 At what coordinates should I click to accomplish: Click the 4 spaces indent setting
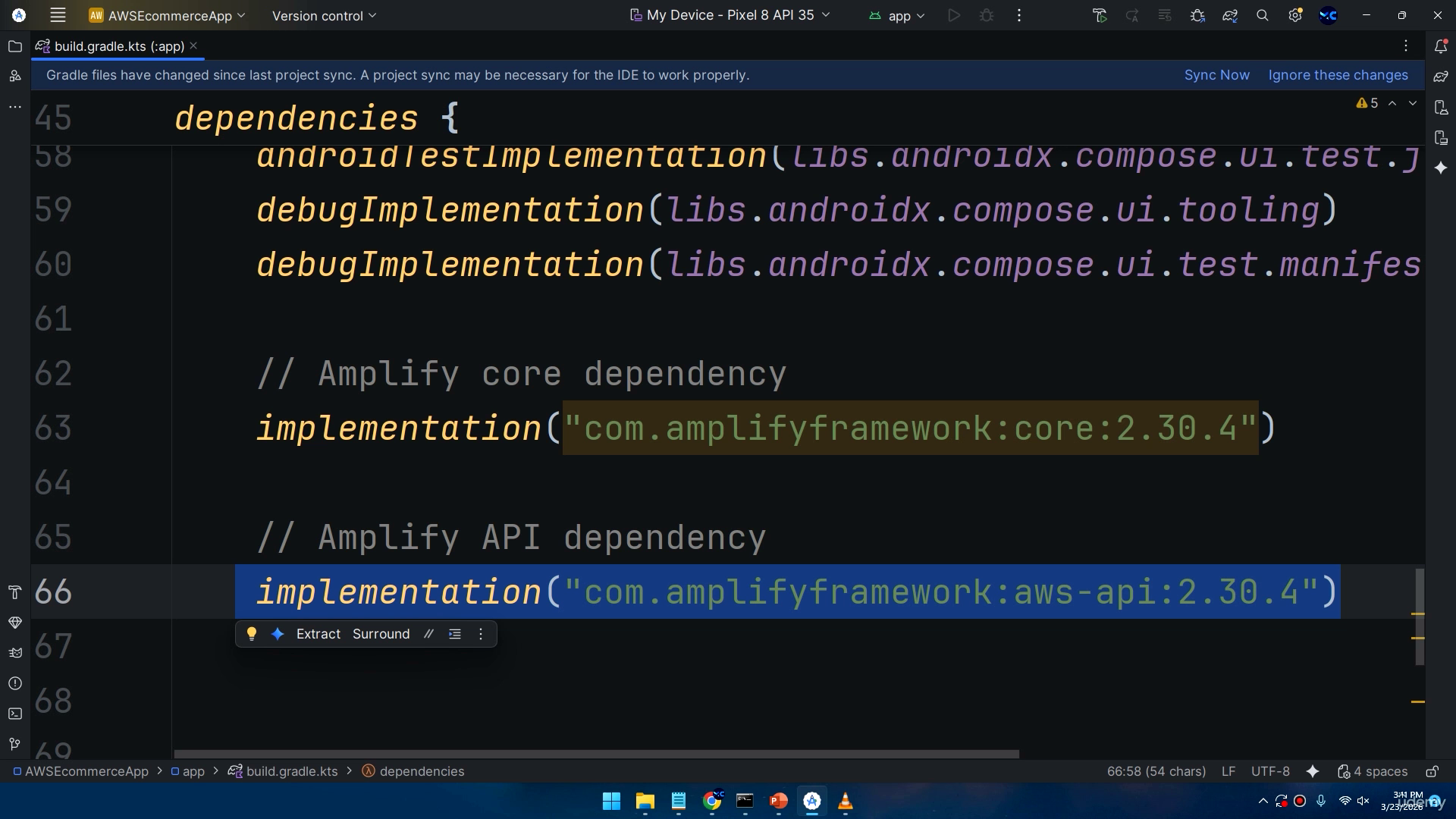click(1373, 771)
